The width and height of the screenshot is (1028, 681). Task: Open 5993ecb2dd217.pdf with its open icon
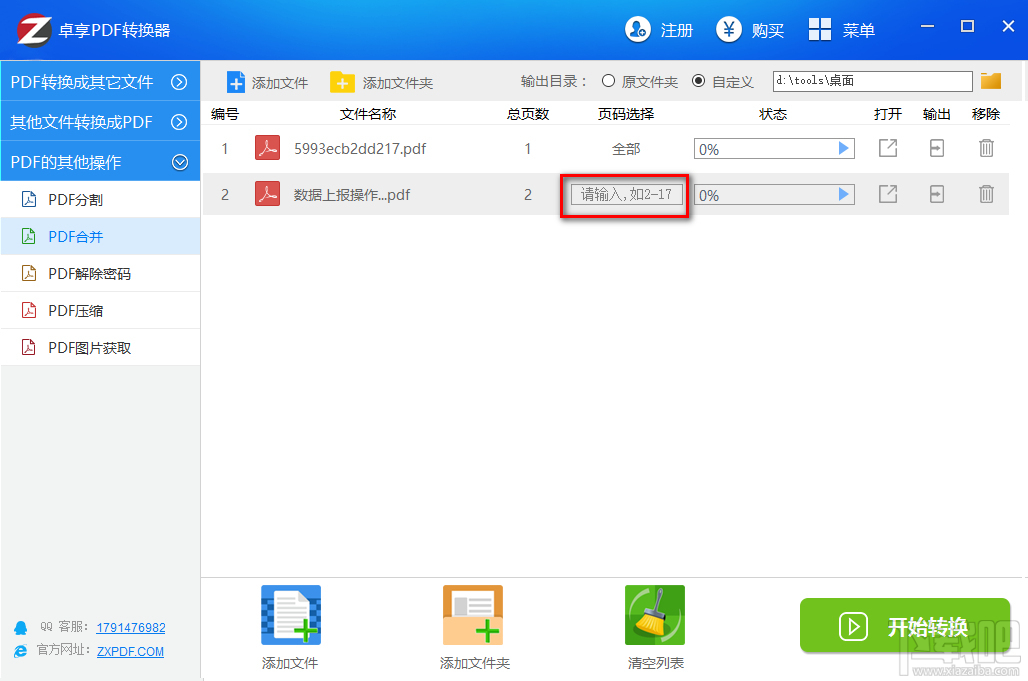point(888,148)
